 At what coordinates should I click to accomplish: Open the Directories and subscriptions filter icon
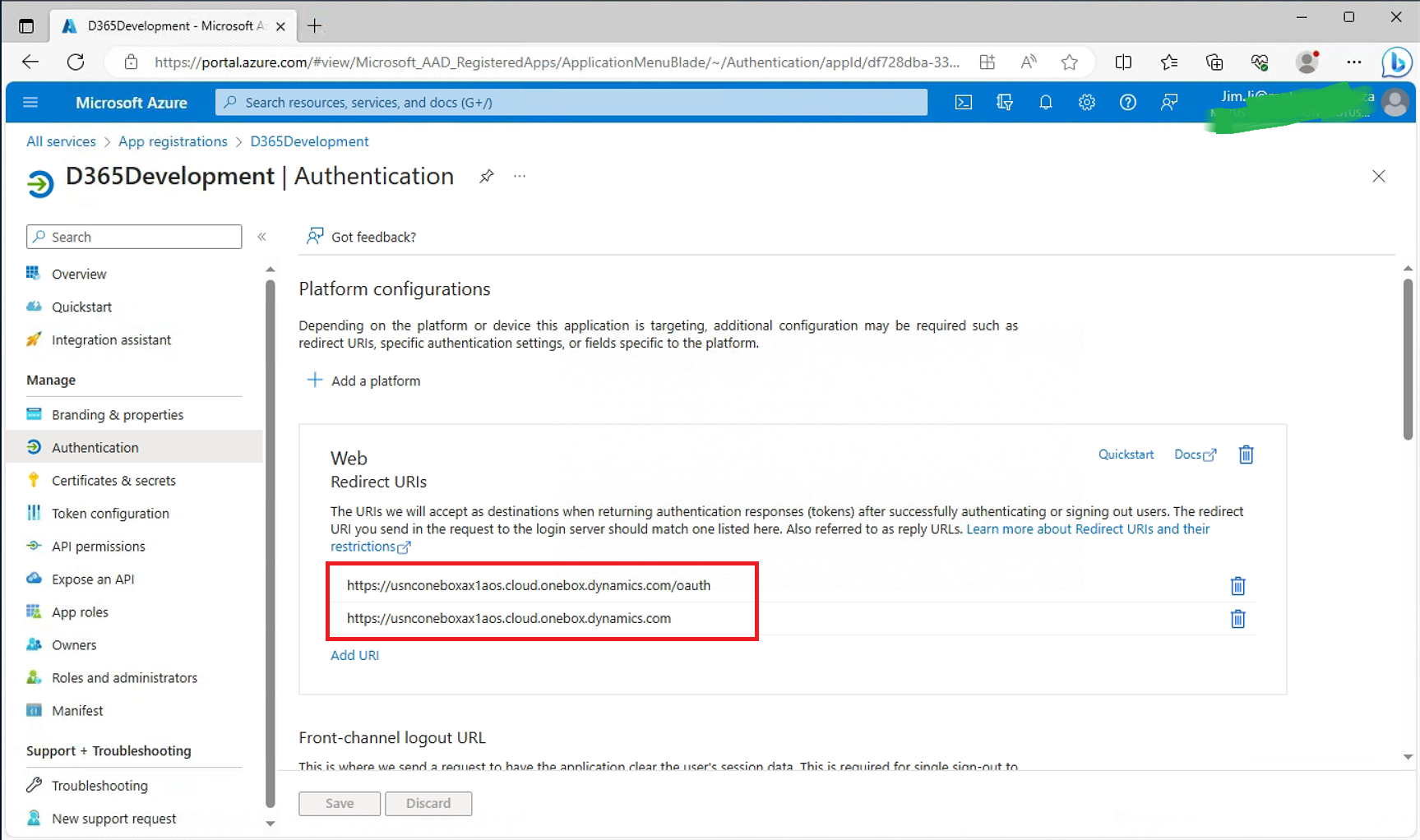click(1005, 103)
